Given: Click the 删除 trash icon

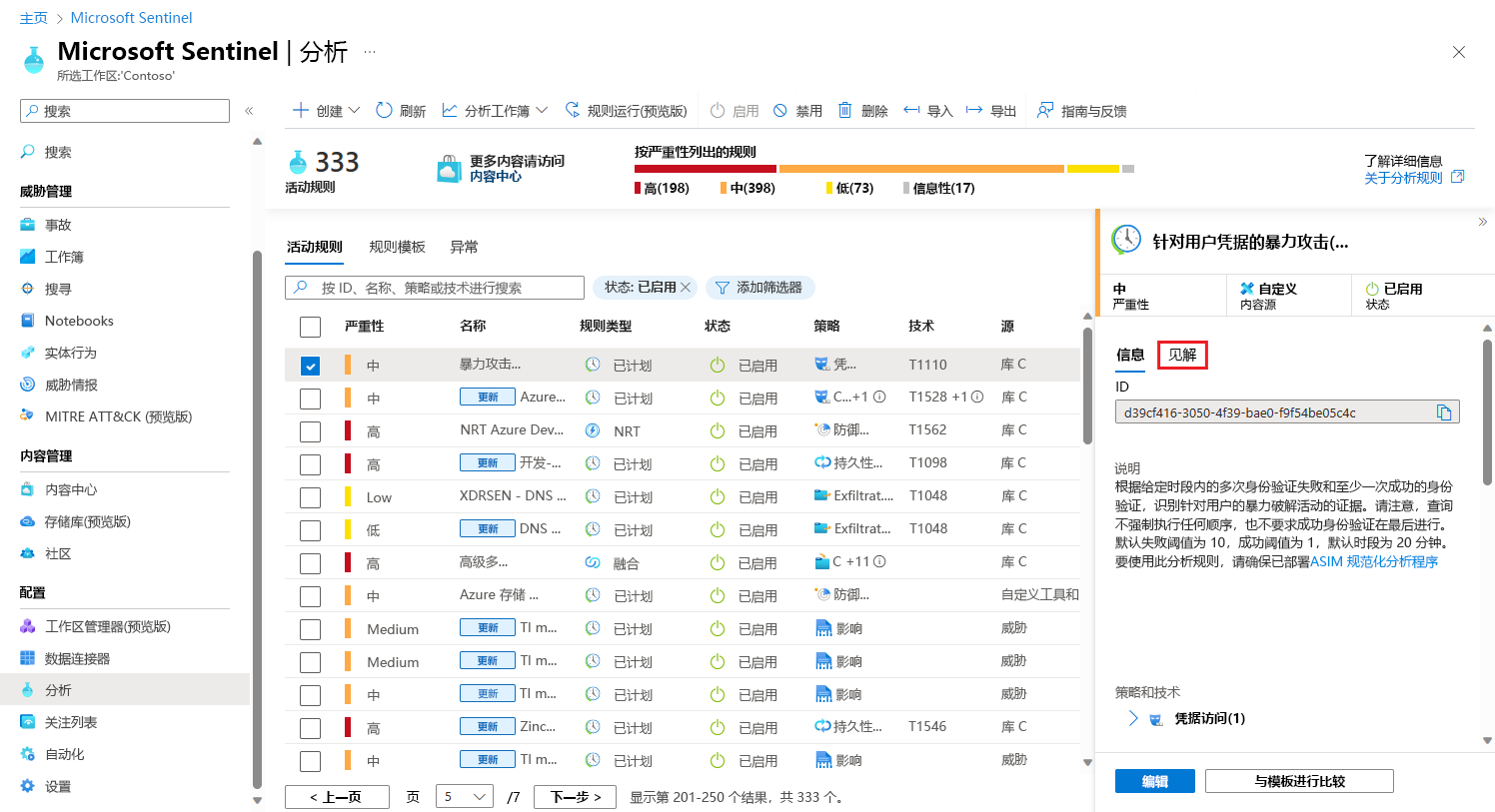Looking at the screenshot, I should click(845, 110).
